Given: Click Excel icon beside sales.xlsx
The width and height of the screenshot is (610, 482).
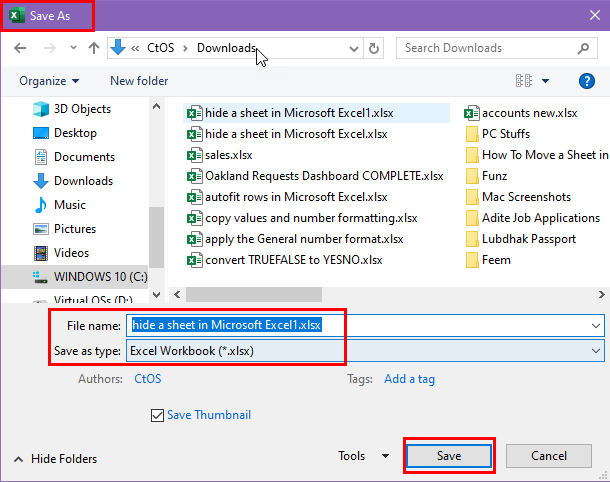Looking at the screenshot, I should coord(195,155).
